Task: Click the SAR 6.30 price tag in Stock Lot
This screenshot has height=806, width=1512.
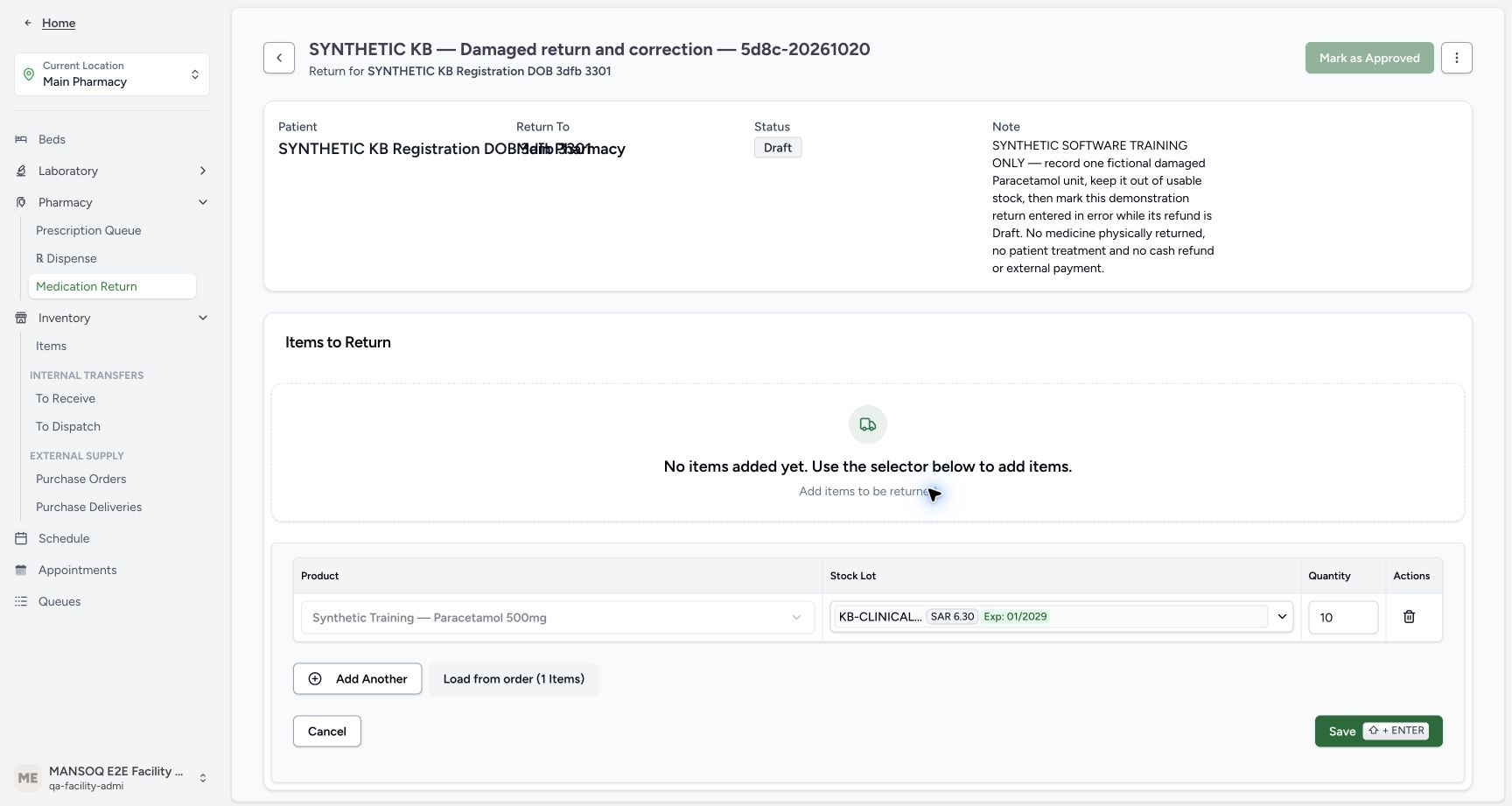Action: [952, 617]
